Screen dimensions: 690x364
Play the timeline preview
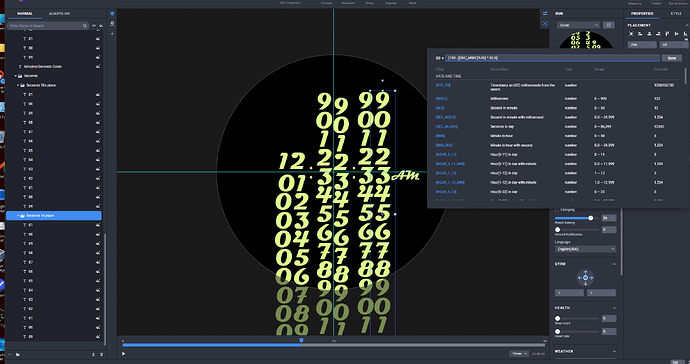click(124, 353)
